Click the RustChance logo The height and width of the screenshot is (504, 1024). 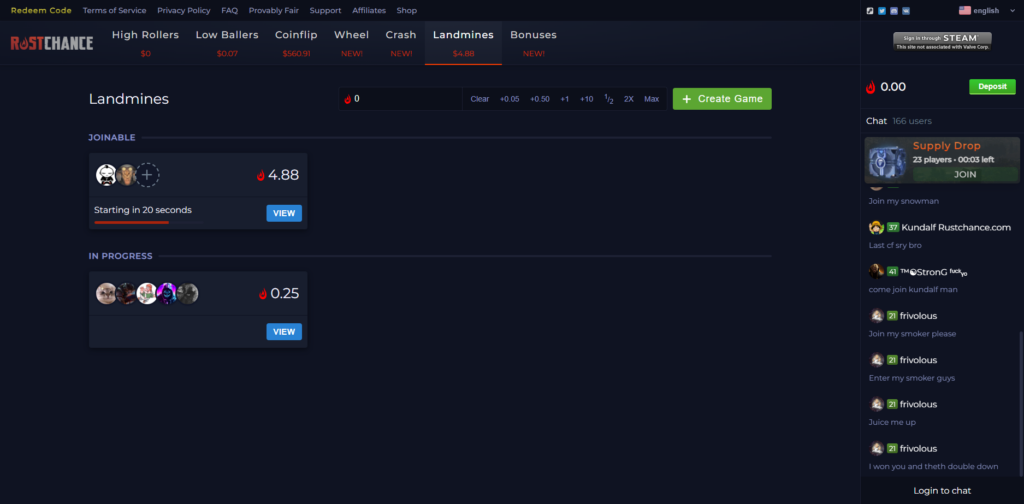pos(52,43)
